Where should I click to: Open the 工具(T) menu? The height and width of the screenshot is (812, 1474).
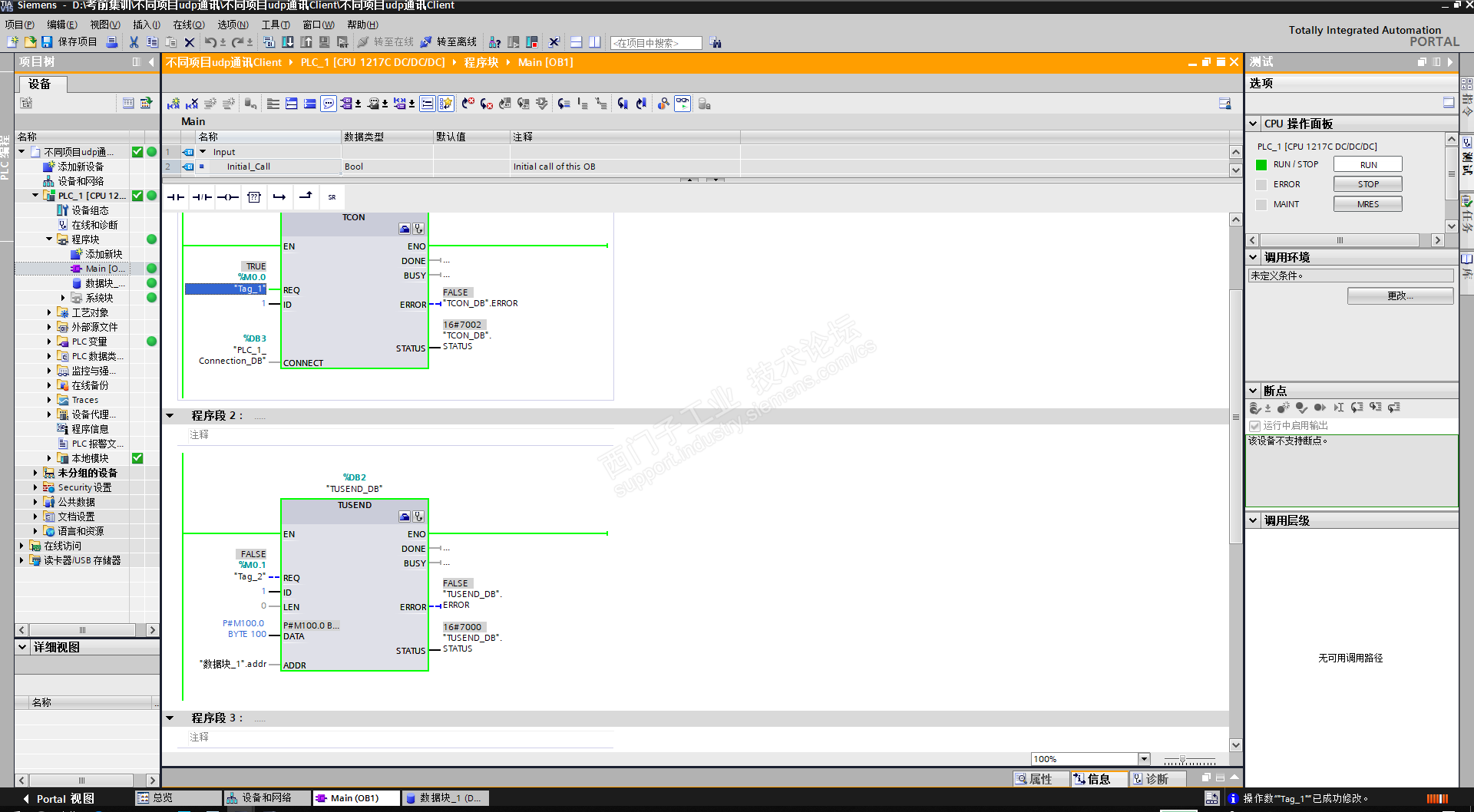(276, 25)
